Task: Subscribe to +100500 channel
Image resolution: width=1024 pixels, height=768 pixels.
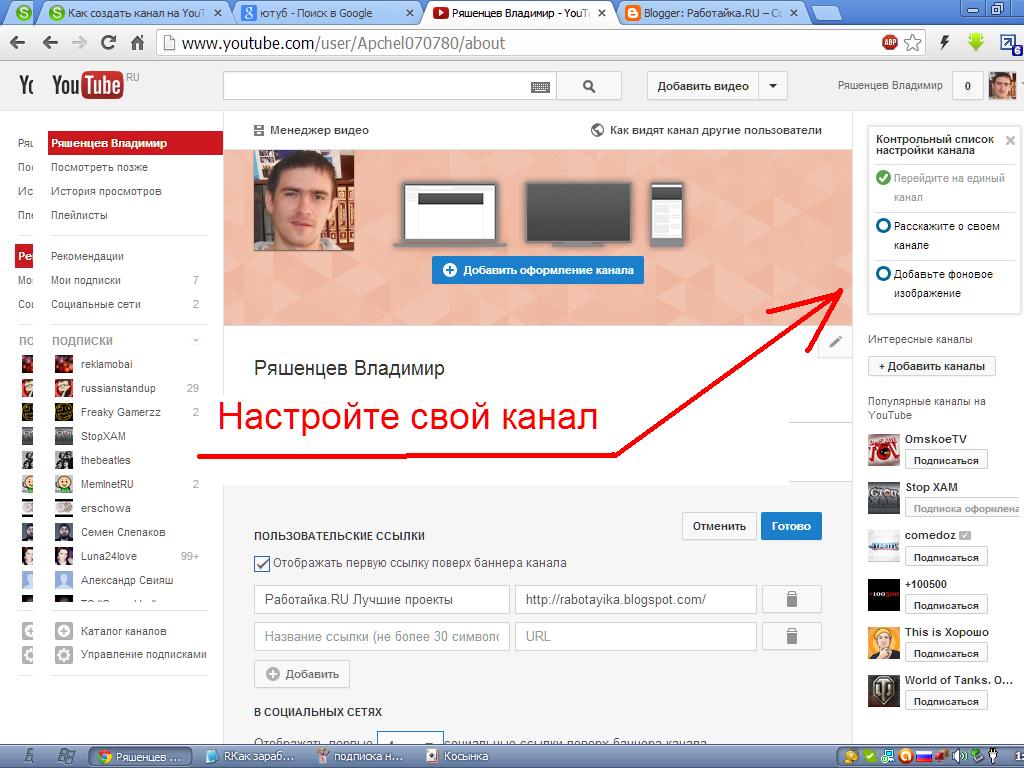Action: 946,605
